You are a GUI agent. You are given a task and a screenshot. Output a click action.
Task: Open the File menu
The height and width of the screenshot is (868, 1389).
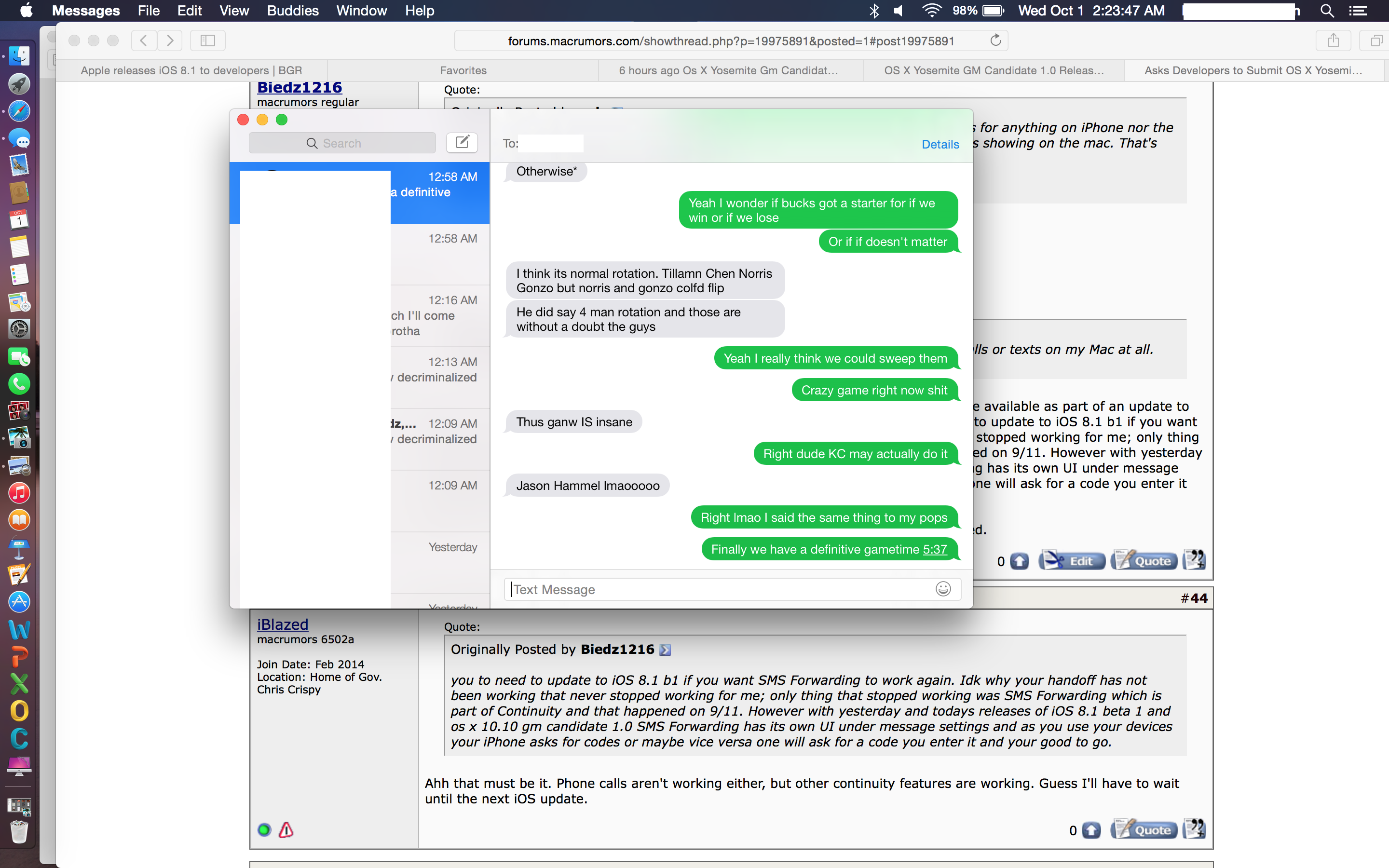coord(149,10)
